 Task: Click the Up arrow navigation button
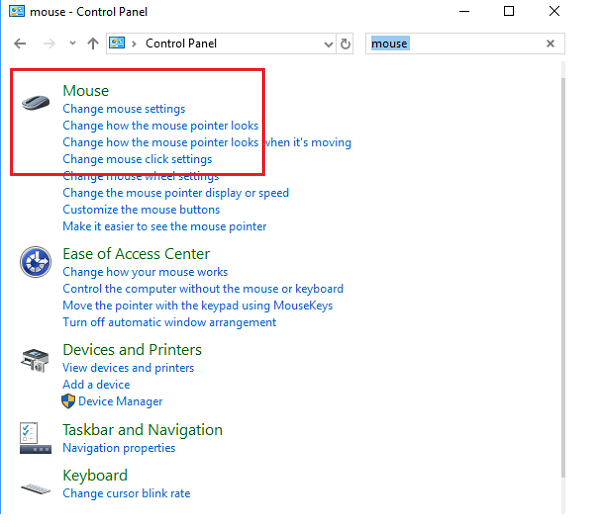pos(92,44)
